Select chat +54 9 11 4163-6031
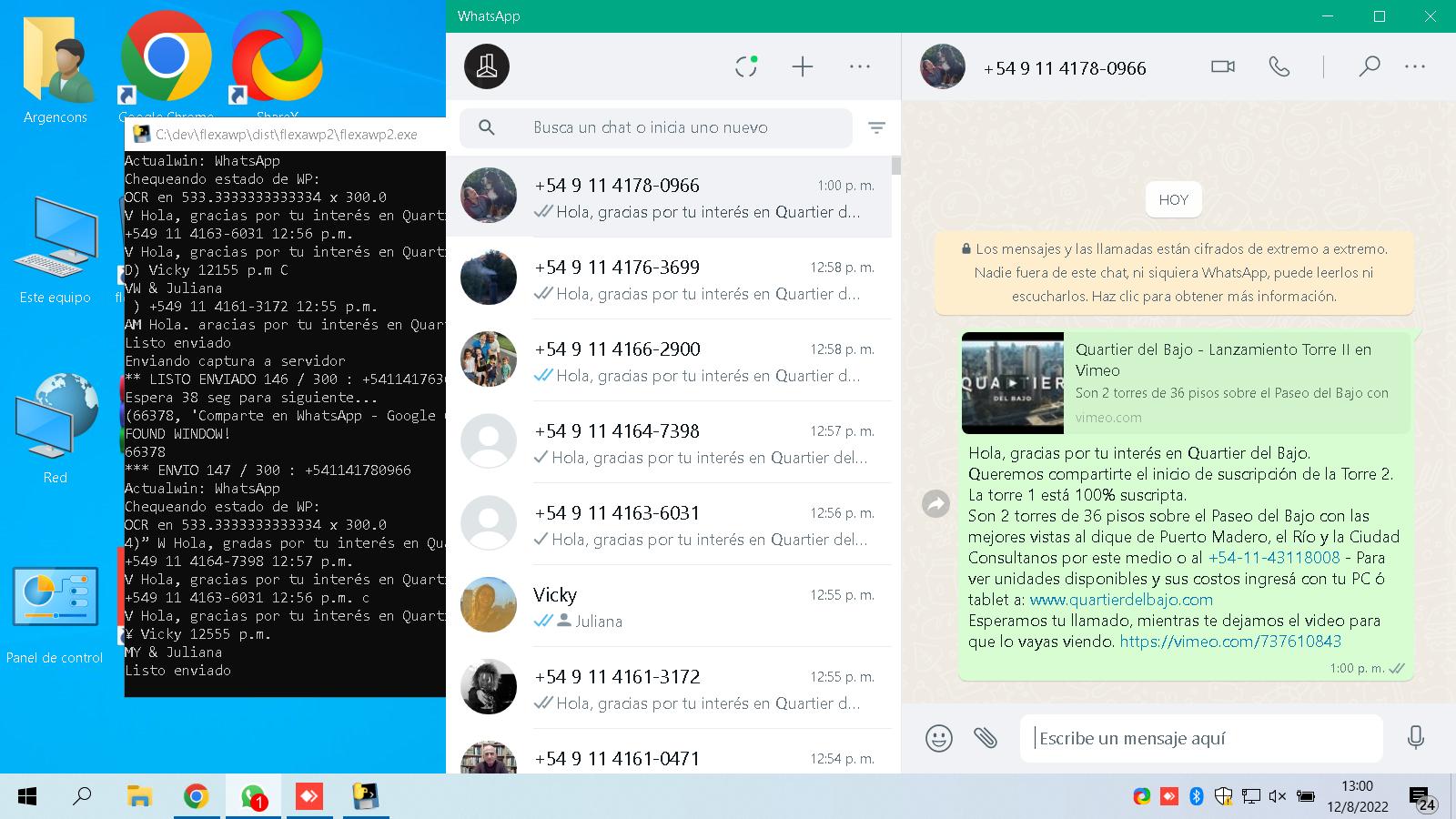1456x819 pixels. (669, 524)
